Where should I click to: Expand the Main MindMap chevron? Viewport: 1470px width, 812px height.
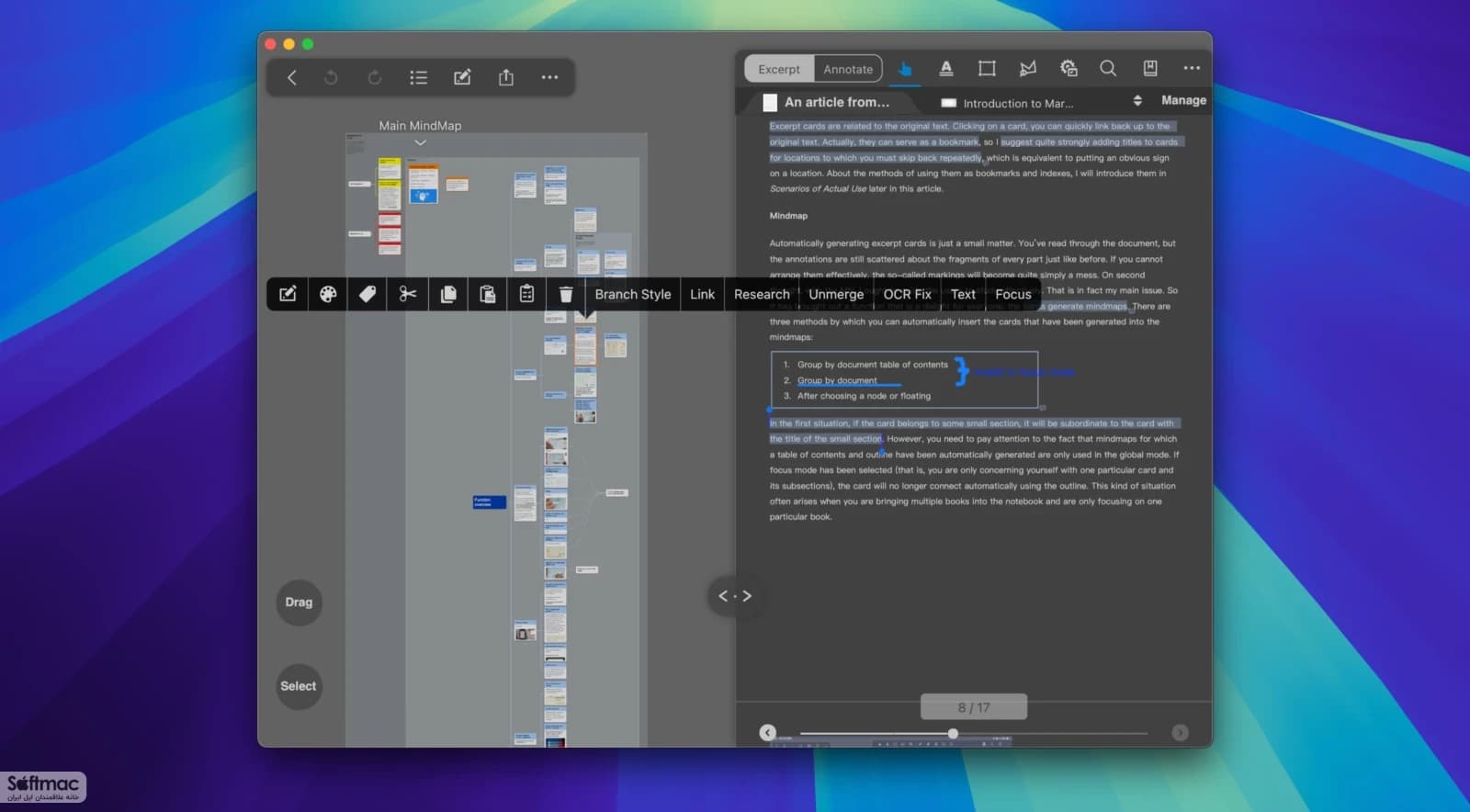420,142
